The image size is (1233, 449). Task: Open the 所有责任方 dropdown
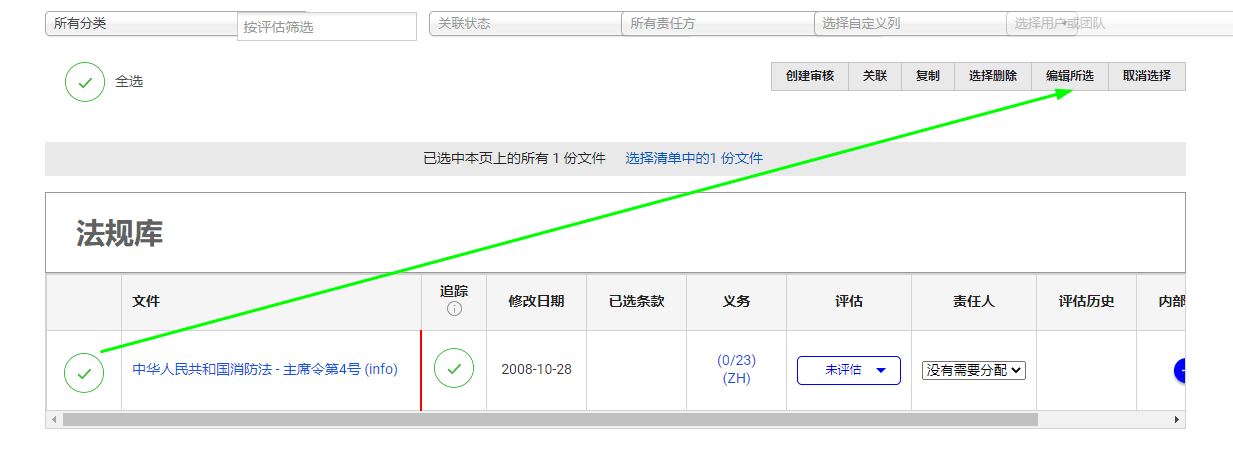tap(716, 24)
